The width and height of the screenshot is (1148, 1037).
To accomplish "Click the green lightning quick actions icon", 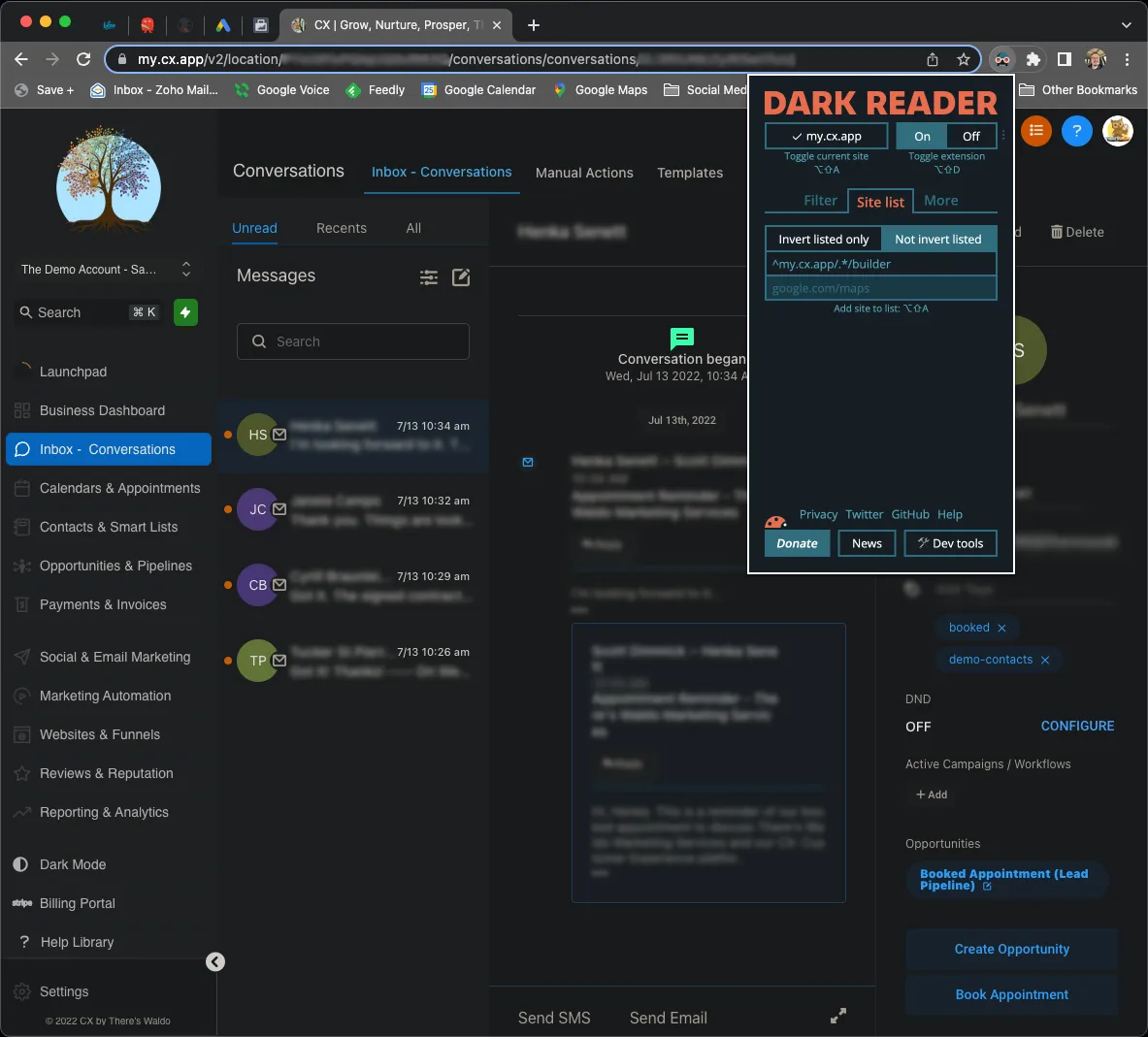I will click(185, 312).
